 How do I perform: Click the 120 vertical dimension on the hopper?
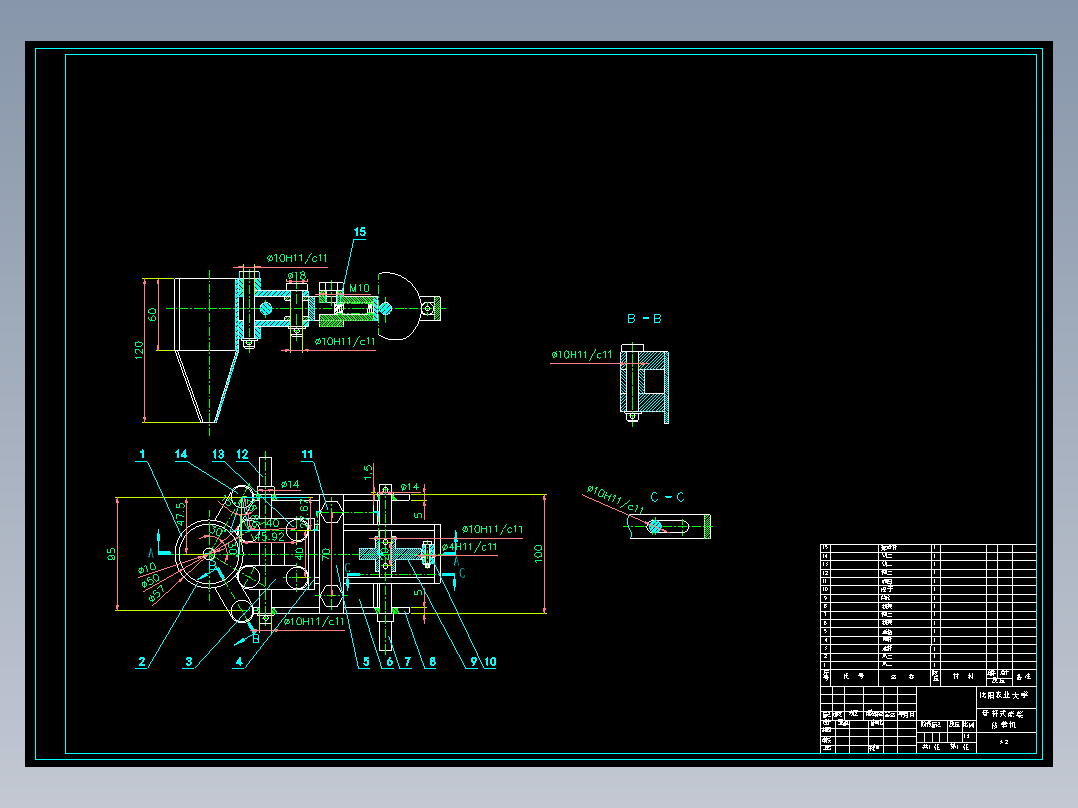coord(138,349)
